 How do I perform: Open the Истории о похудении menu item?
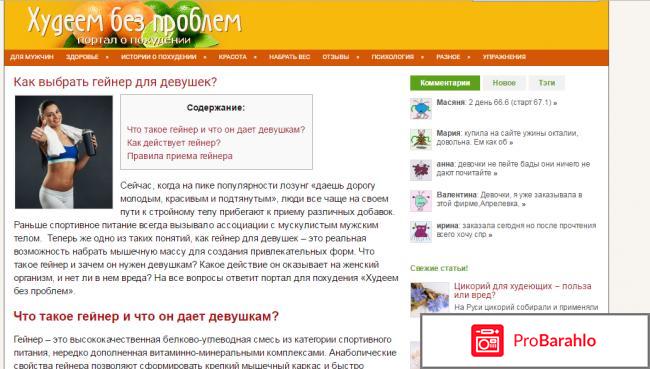coord(158,57)
